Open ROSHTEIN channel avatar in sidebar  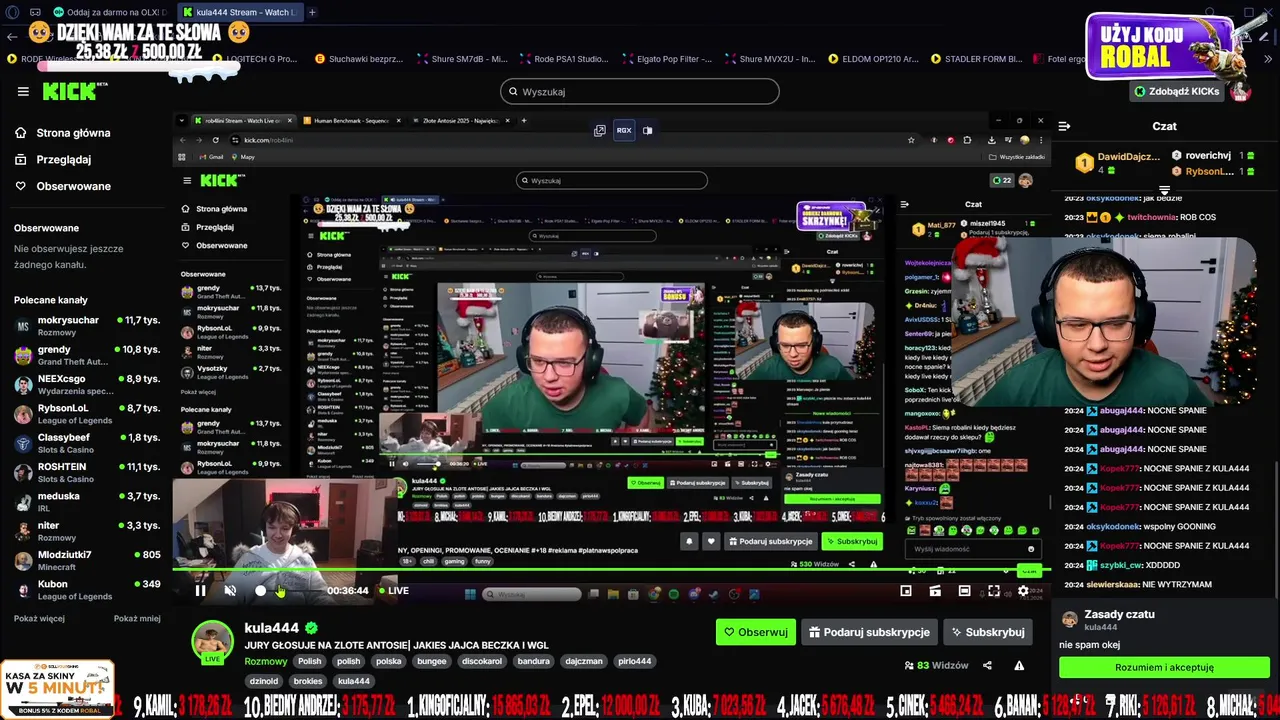23,473
